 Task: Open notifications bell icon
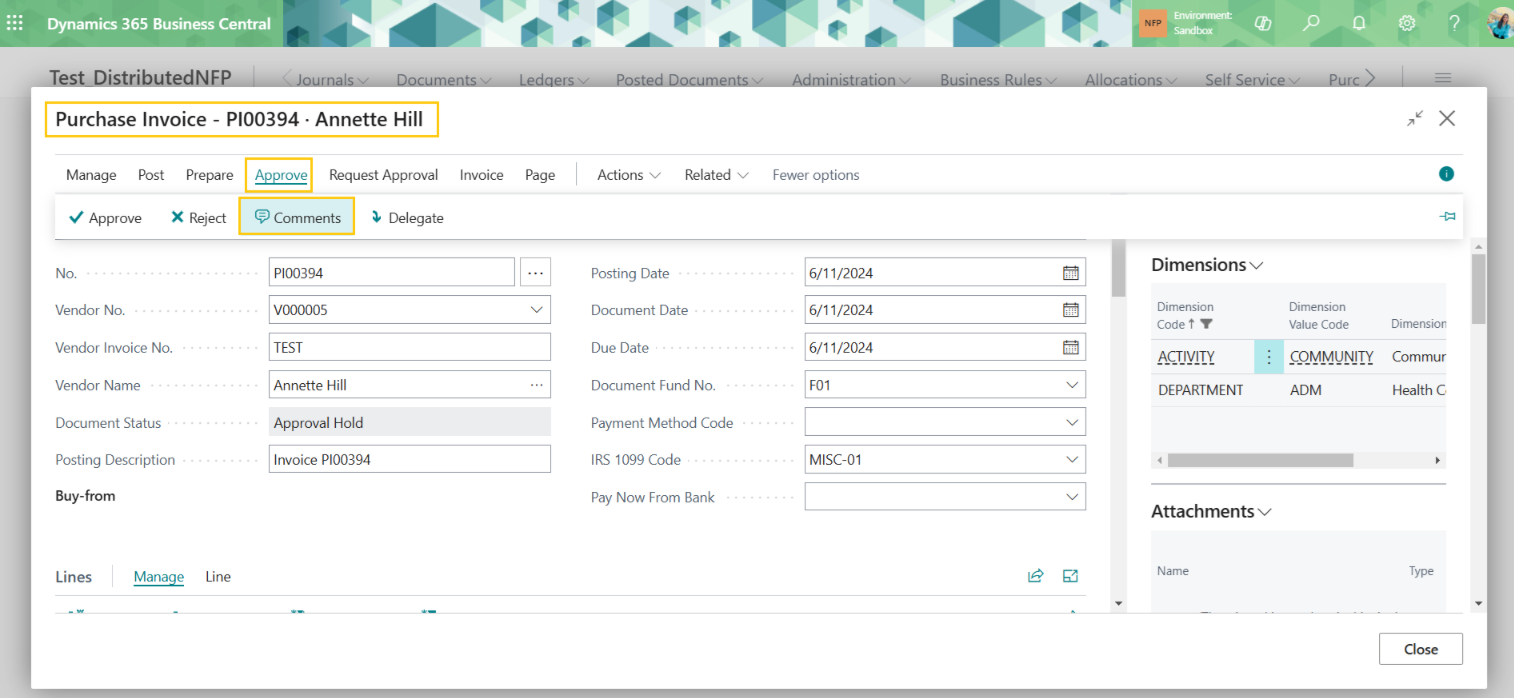(1359, 23)
